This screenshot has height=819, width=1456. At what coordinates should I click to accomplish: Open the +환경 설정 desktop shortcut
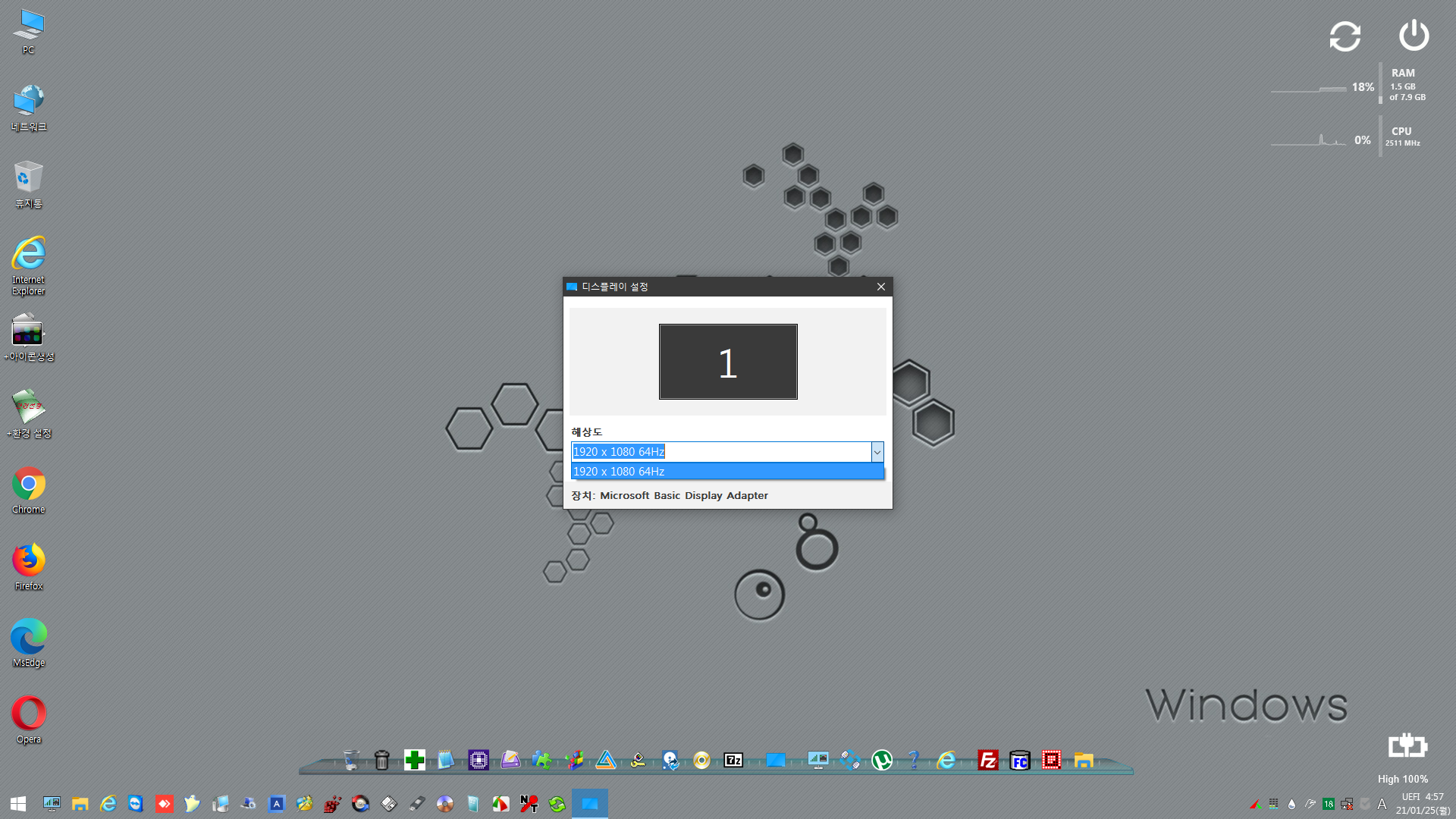point(29,415)
